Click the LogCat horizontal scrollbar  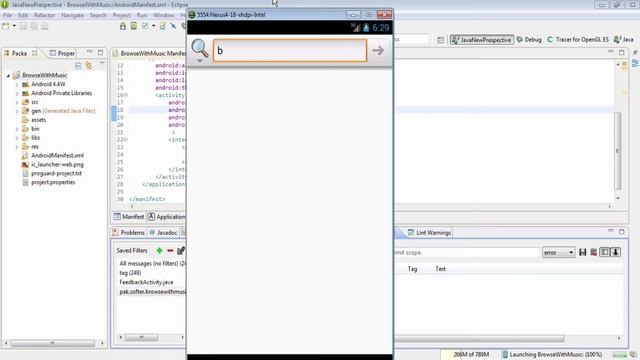pyautogui.click(x=480, y=338)
